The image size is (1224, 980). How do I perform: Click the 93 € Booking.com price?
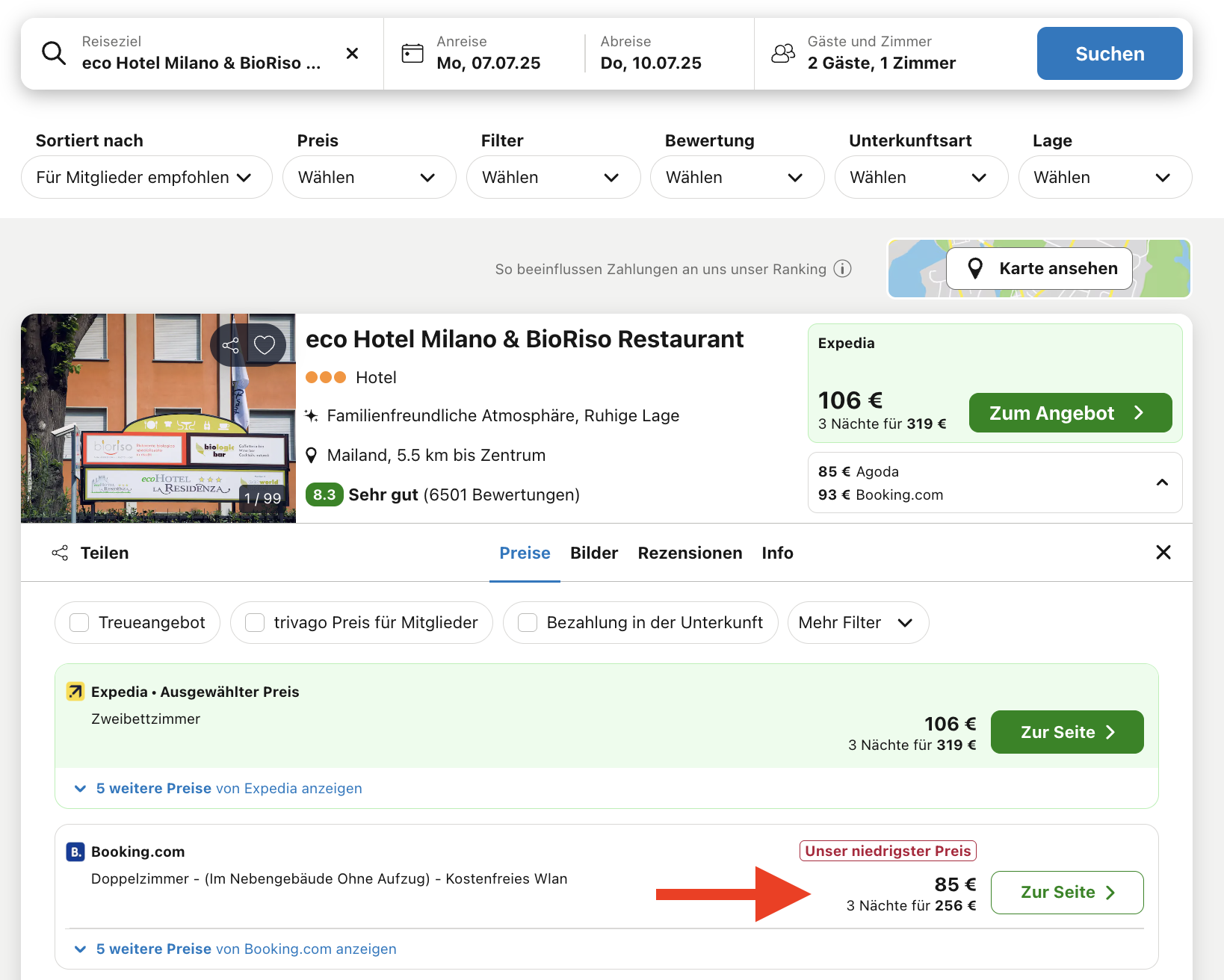(x=880, y=494)
